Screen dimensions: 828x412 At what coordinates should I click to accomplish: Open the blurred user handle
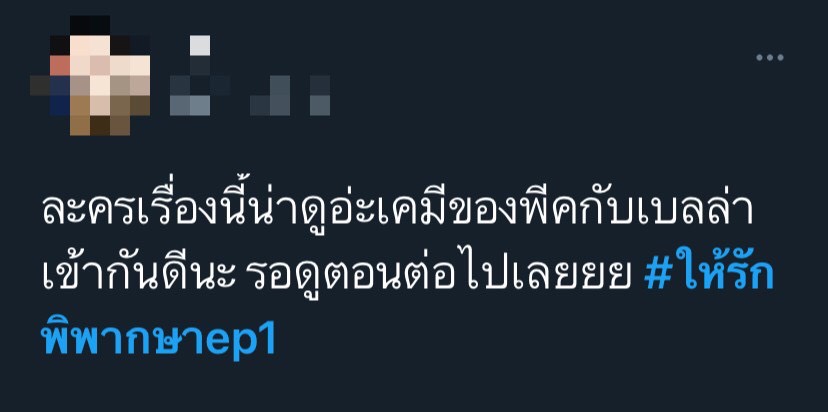pos(250,95)
